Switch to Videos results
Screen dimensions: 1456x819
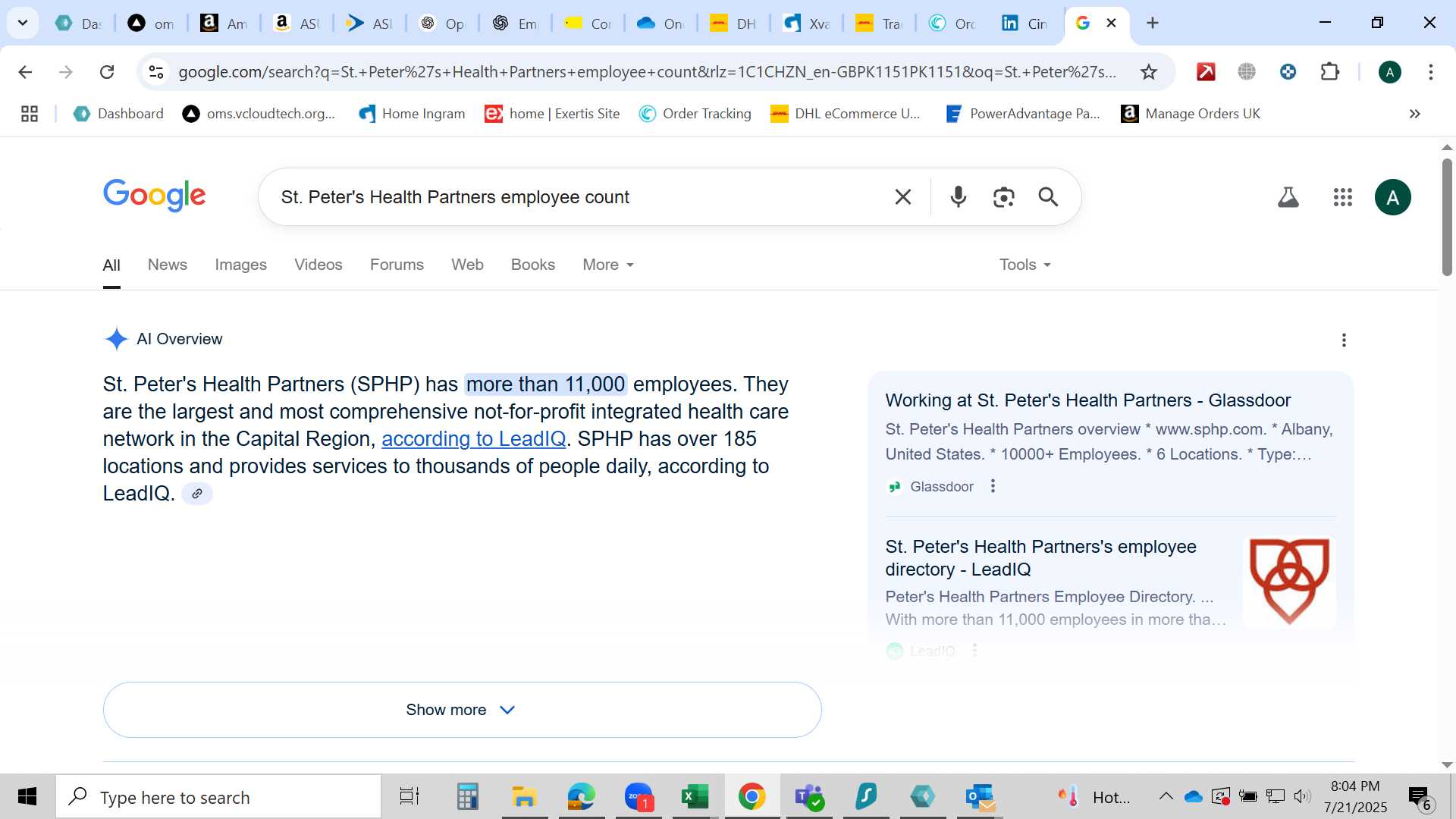318,265
